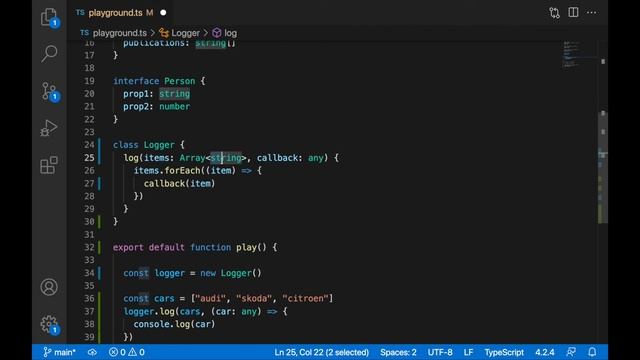
Task: Open More Actions ellipsis menu
Action: pyautogui.click(x=591, y=13)
